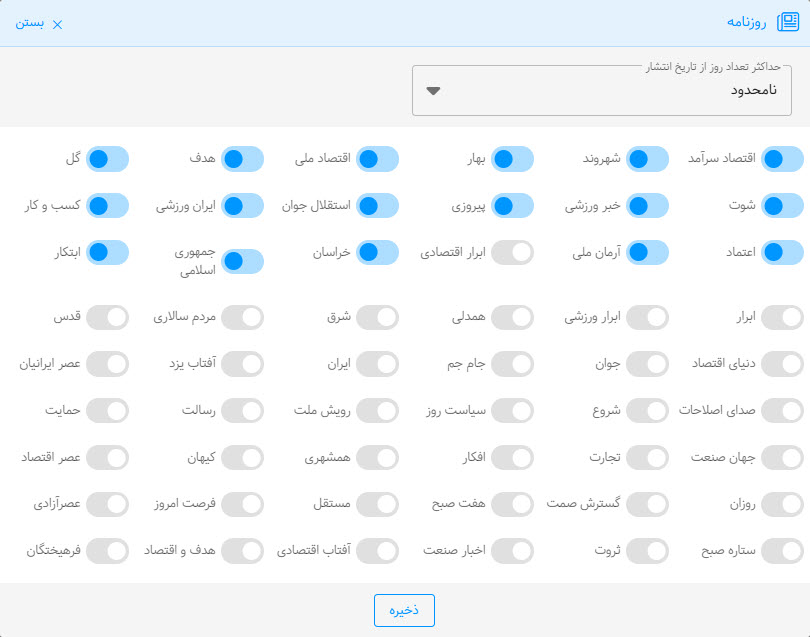Click the dropdown arrow in publication days field
Viewport: 810px width, 637px height.
pyautogui.click(x=433, y=91)
